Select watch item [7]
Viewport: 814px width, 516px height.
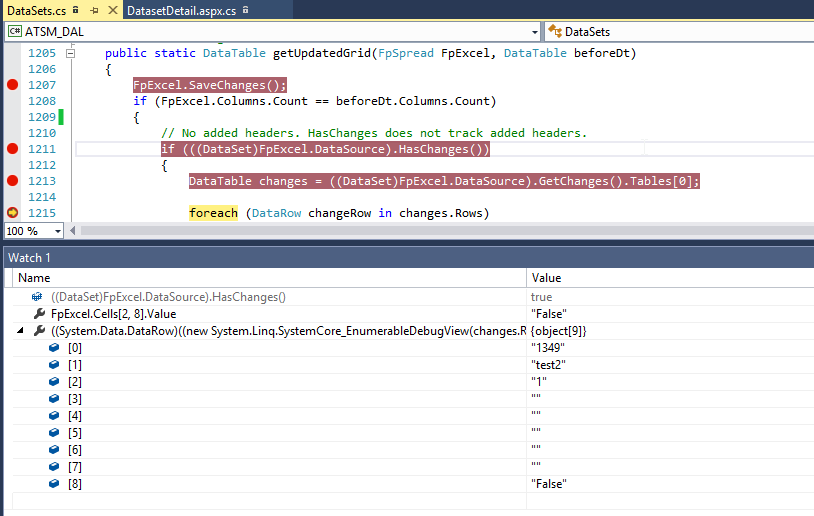(x=75, y=467)
